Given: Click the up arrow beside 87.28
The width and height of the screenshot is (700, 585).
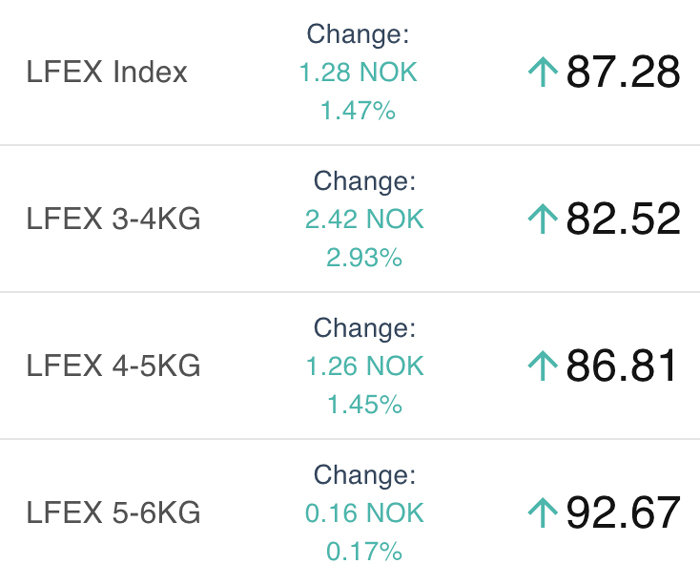Looking at the screenshot, I should point(542,72).
